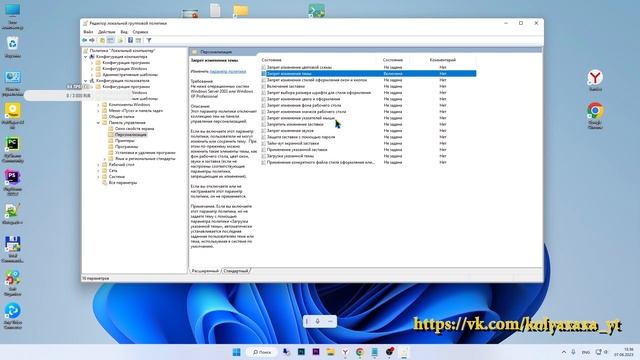The width and height of the screenshot is (640, 360).
Task: Click the Filter funnel toolbar icon
Action: coord(149,40)
